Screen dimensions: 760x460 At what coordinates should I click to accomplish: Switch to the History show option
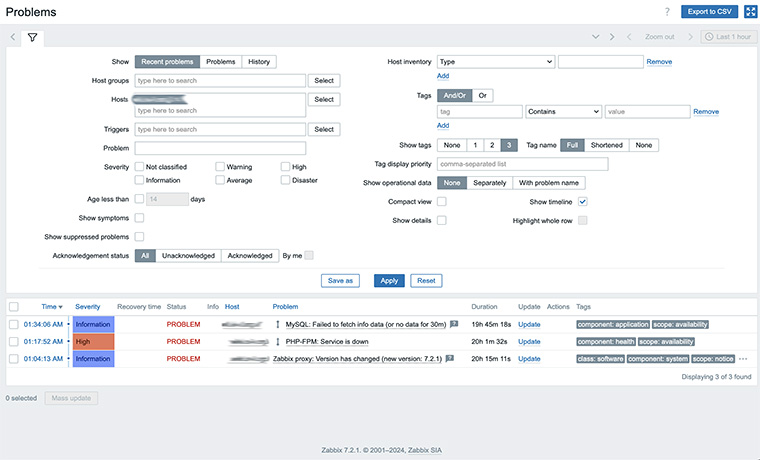click(x=259, y=62)
